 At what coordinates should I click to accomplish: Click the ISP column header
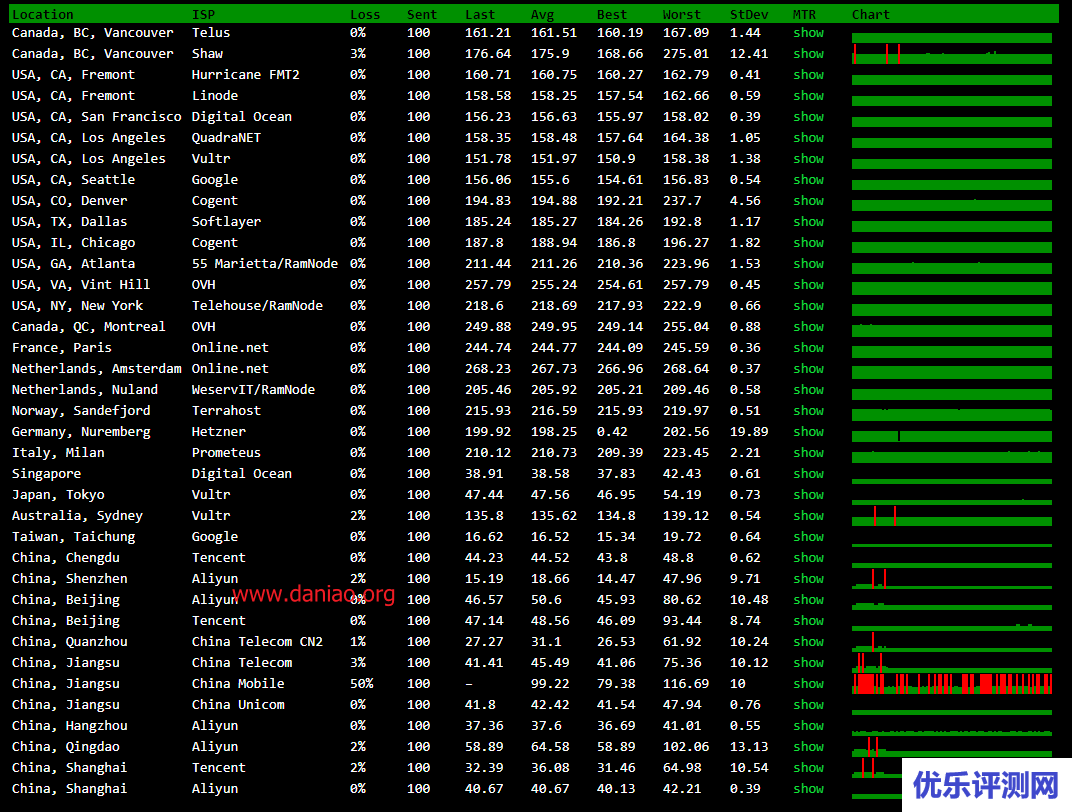tap(203, 14)
